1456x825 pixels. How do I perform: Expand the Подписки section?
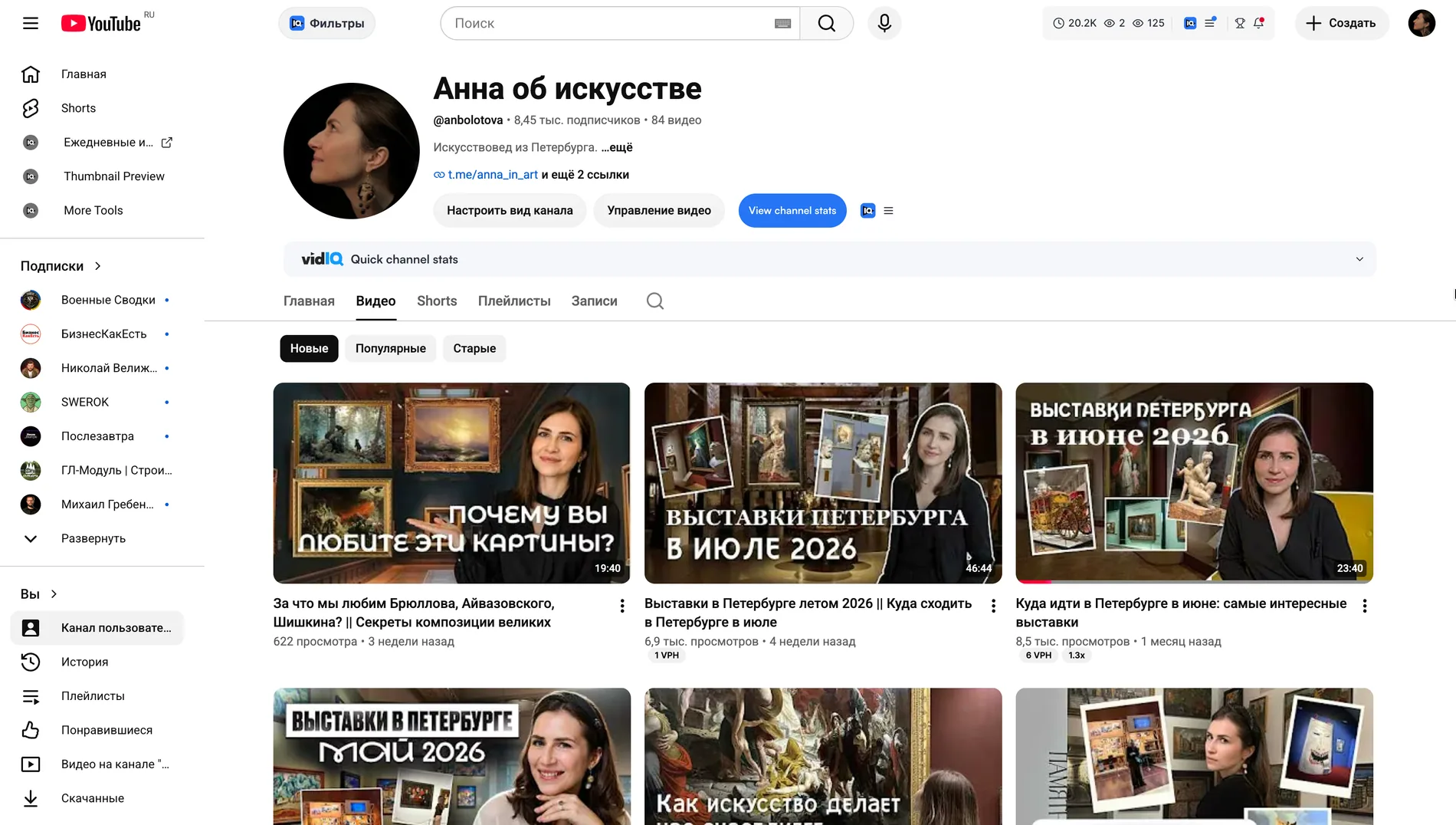coord(61,266)
